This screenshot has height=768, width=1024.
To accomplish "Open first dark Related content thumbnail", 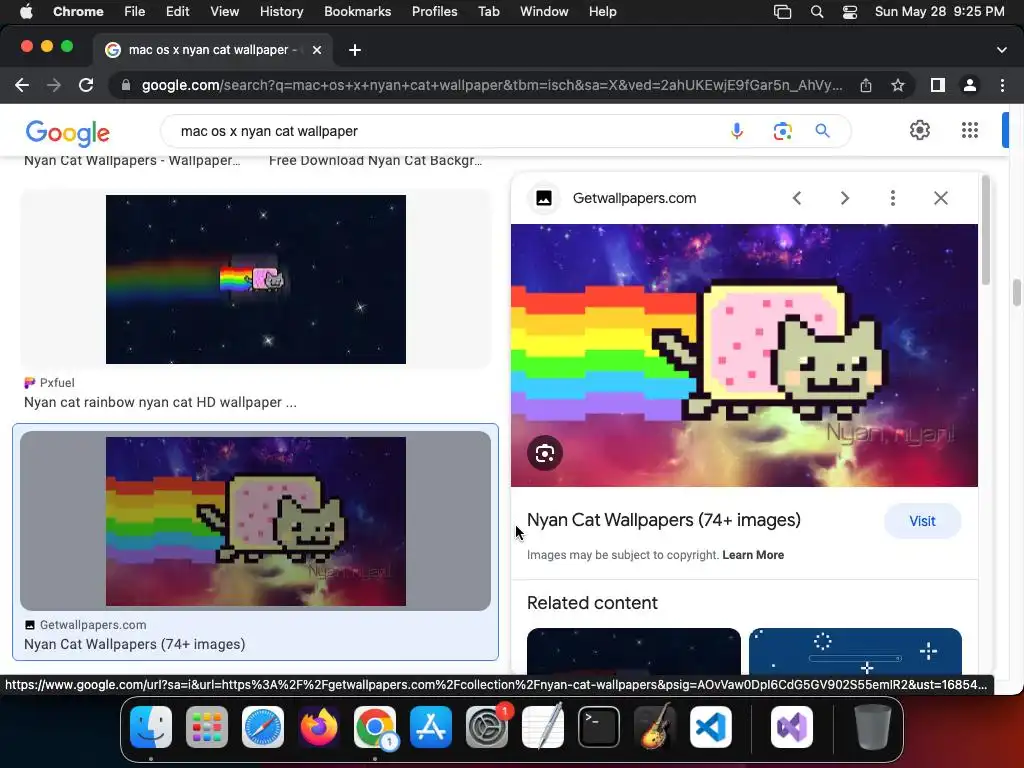I will coord(633,651).
